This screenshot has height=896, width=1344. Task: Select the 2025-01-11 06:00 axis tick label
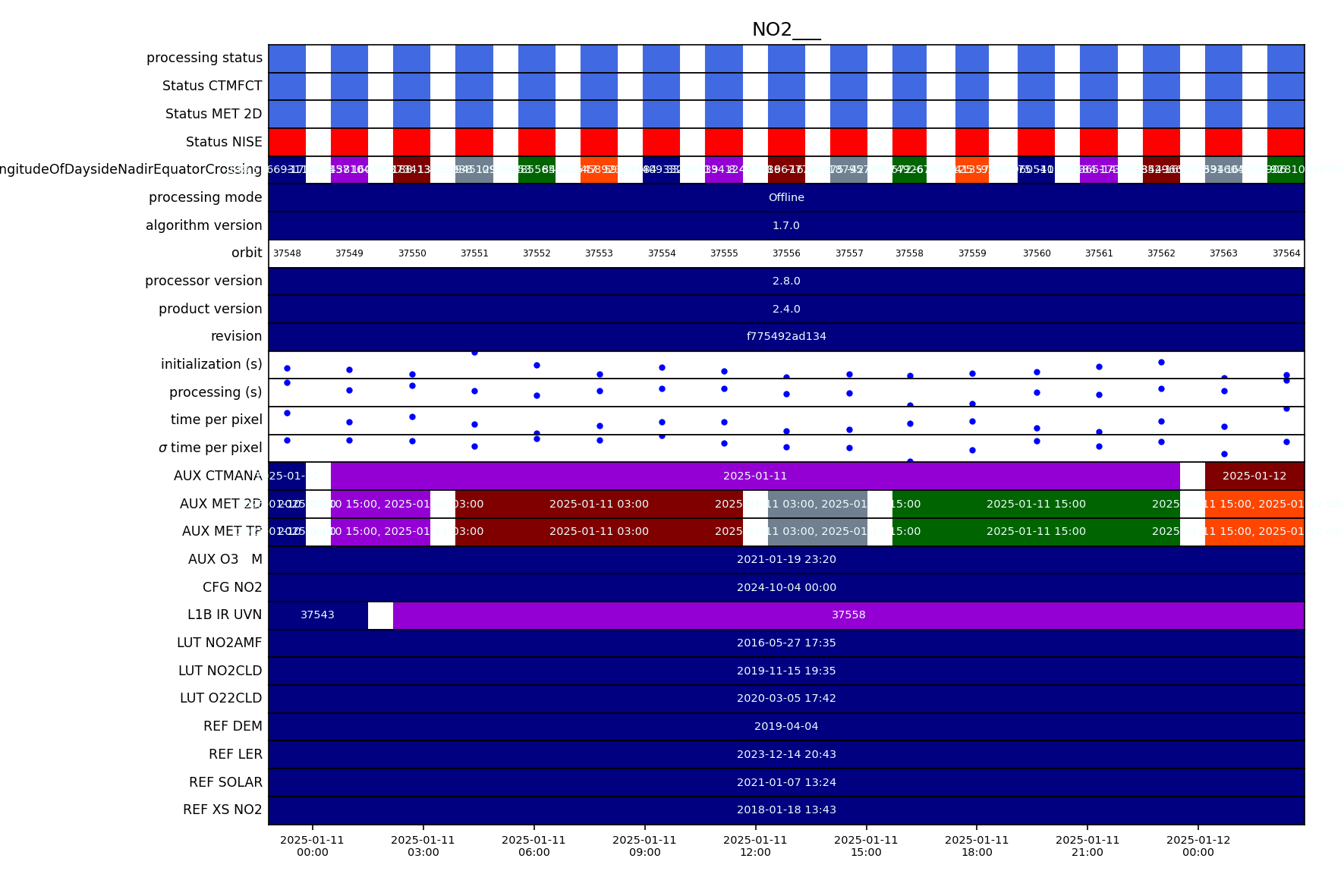pos(534,846)
